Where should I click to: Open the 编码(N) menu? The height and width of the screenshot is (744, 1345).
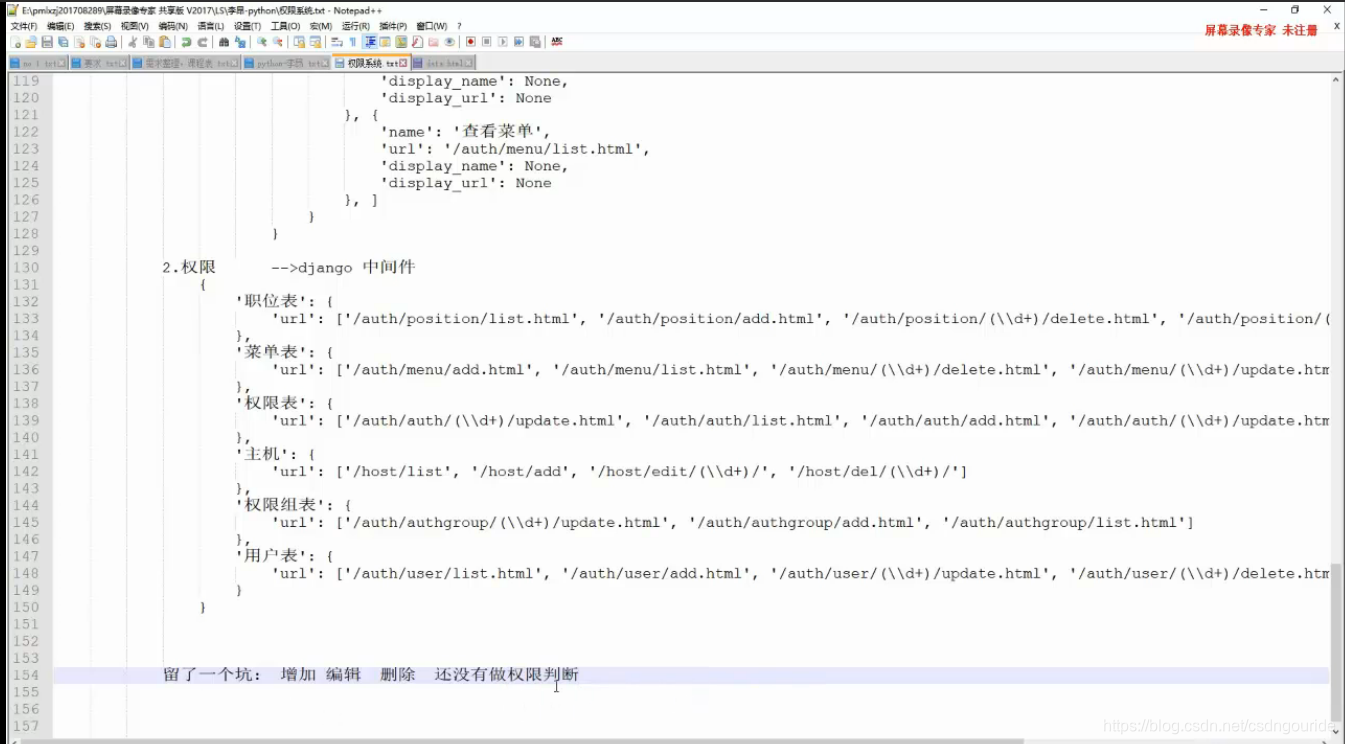[x=172, y=26]
